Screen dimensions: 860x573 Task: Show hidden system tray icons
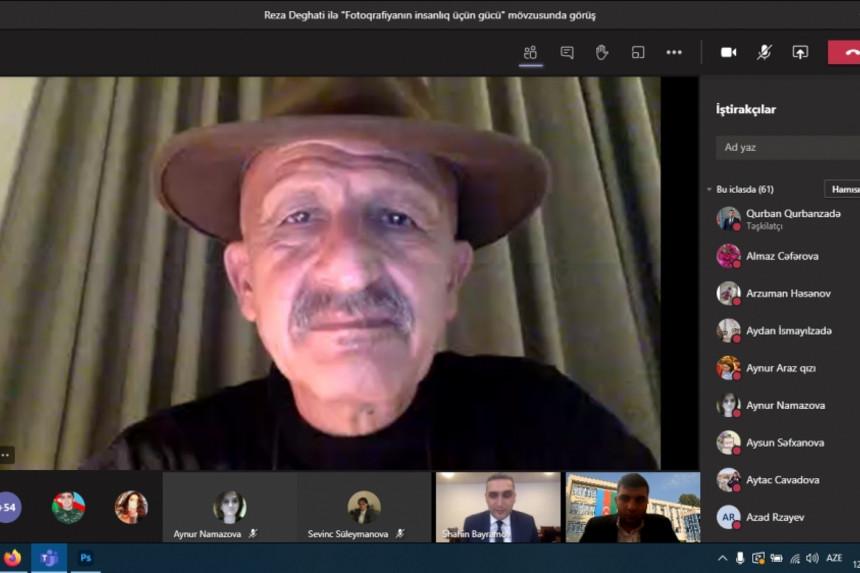722,558
